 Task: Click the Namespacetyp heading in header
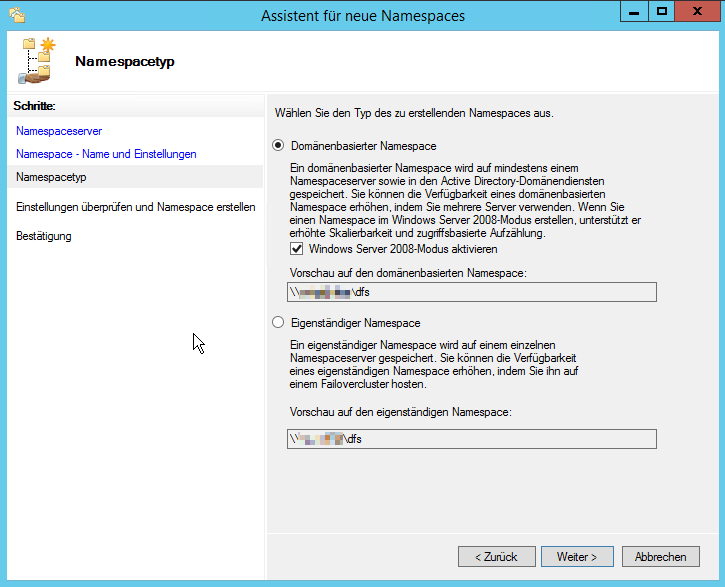click(125, 62)
